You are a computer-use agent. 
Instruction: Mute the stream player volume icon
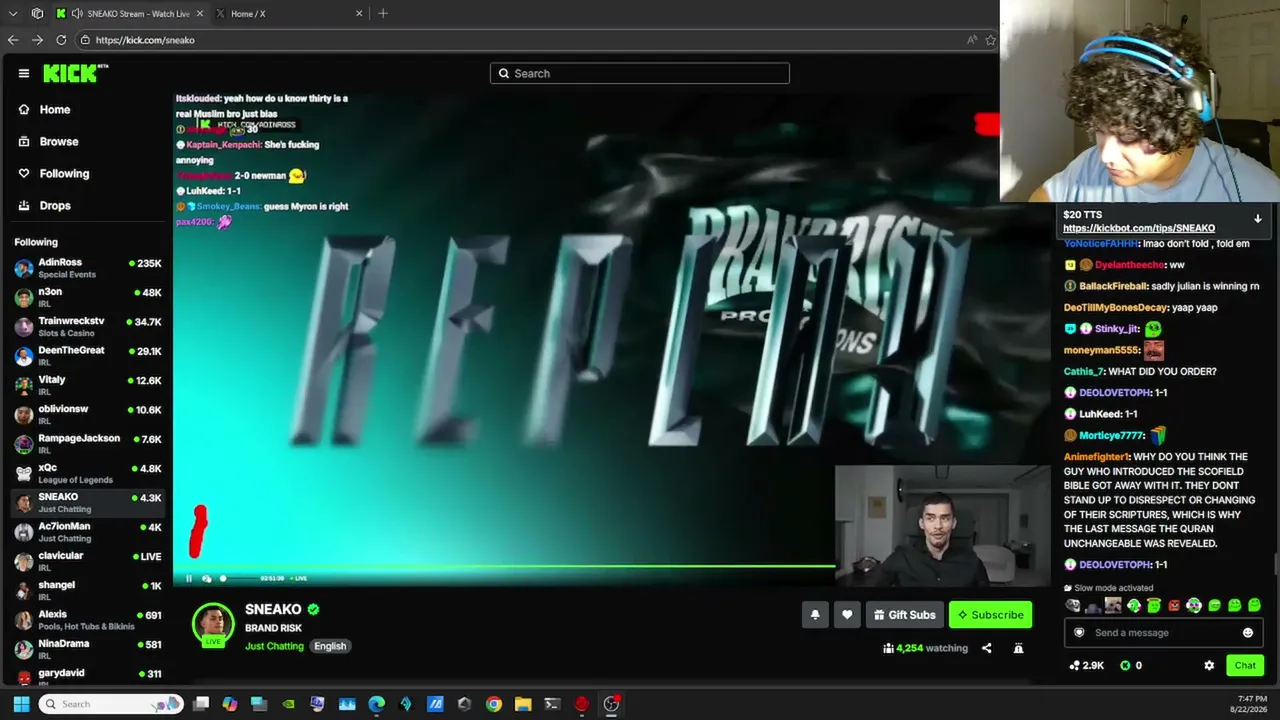207,578
